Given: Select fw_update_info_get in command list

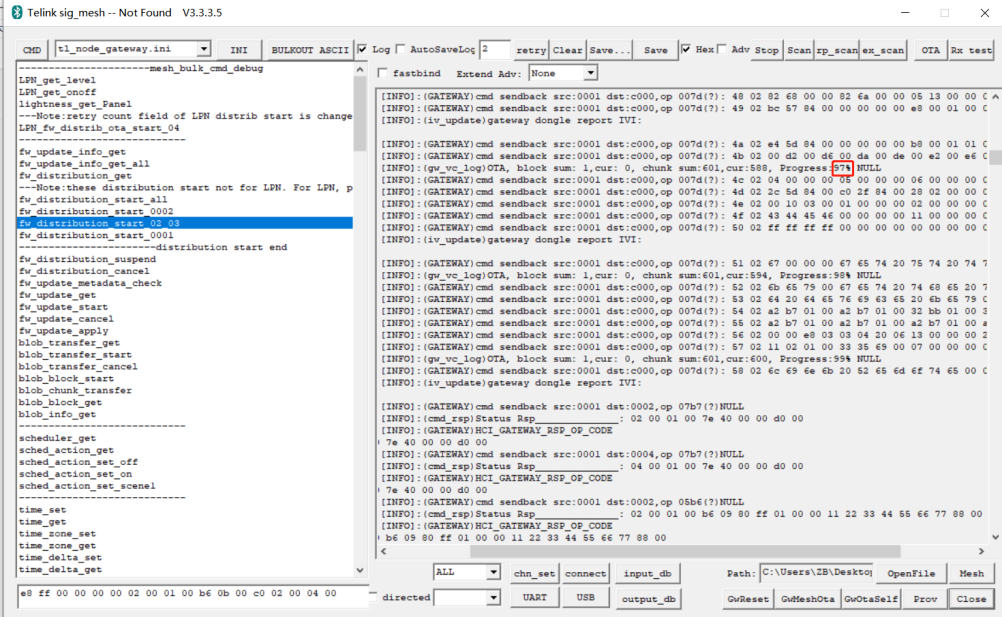Looking at the screenshot, I should click(x=72, y=151).
